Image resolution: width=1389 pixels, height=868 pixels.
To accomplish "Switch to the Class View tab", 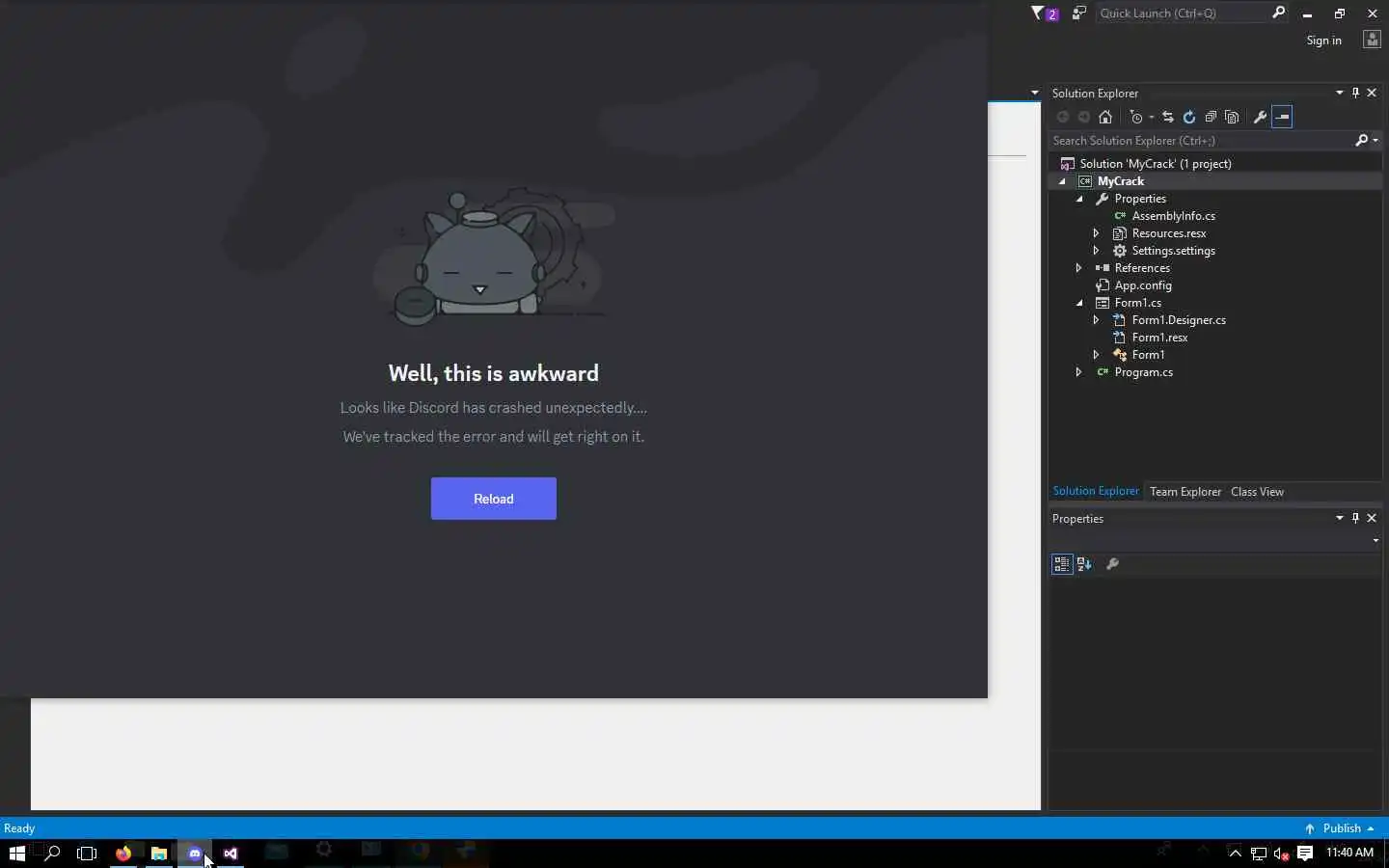I will coord(1257,492).
